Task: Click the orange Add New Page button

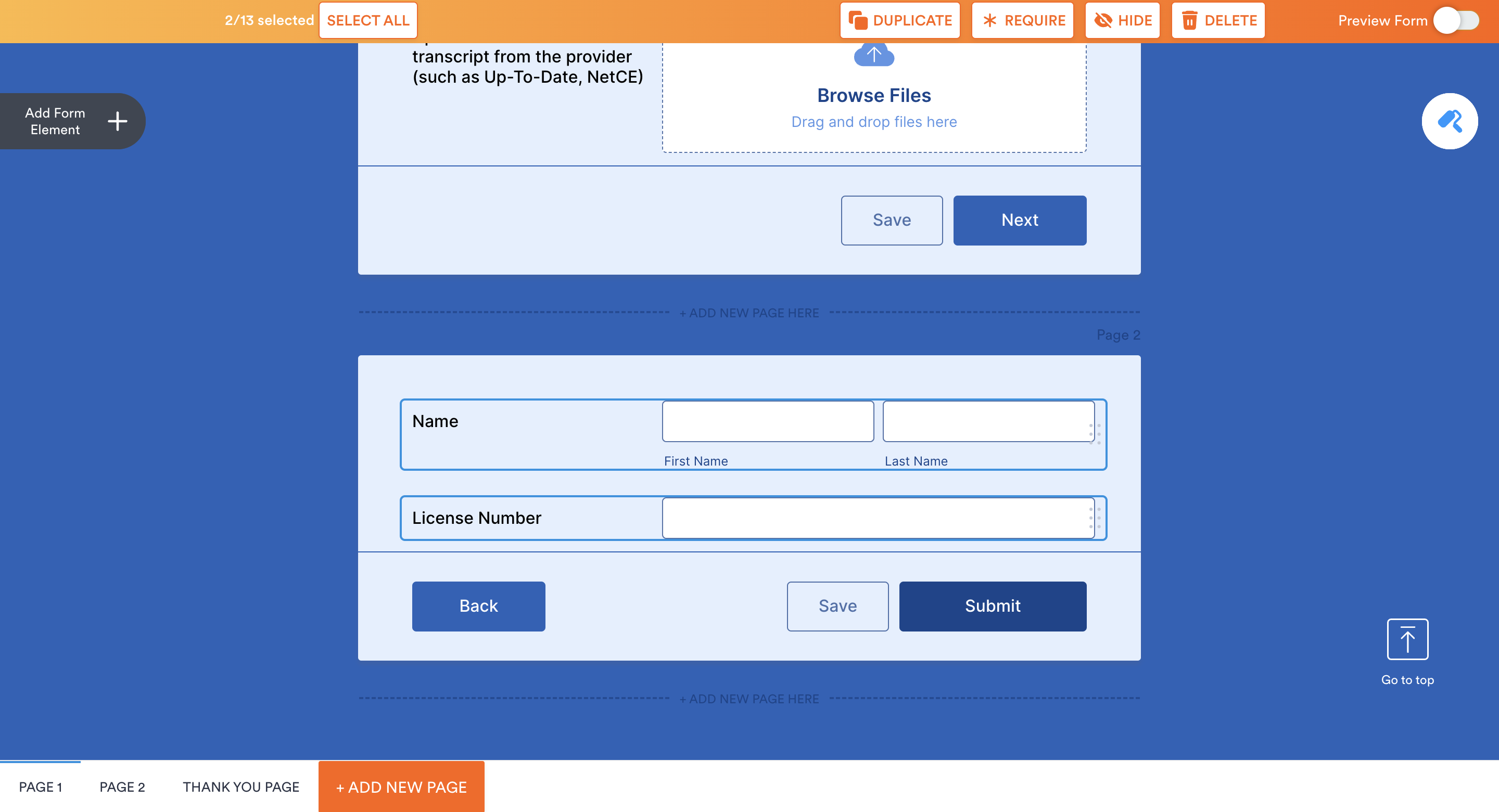Action: point(401,787)
